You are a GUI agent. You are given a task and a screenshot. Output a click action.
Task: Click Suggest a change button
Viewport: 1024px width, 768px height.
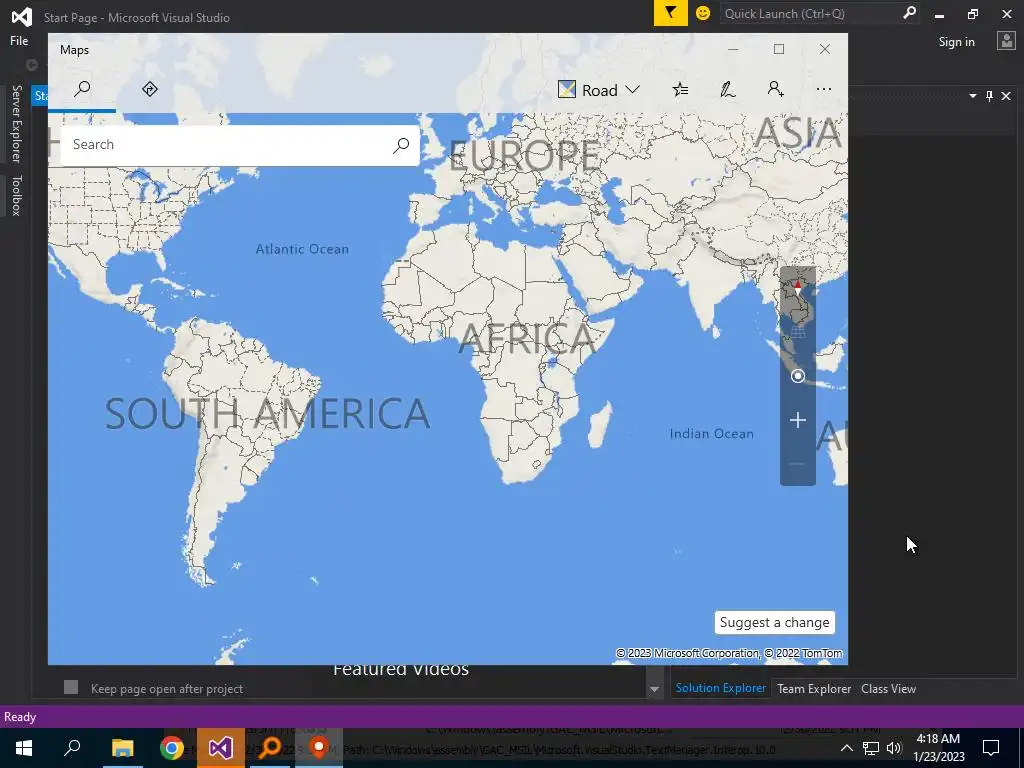point(775,622)
